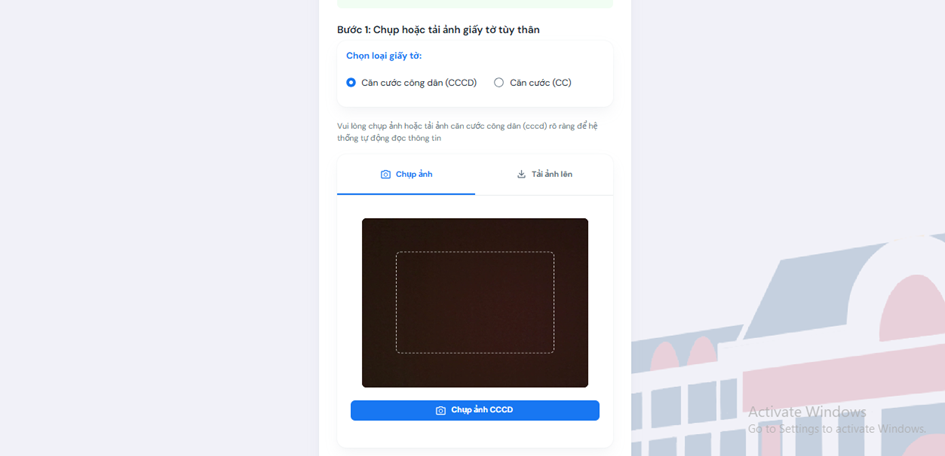Image resolution: width=945 pixels, height=456 pixels.
Task: Click "Go to Settings to activate Windows" text
Action: (x=837, y=429)
